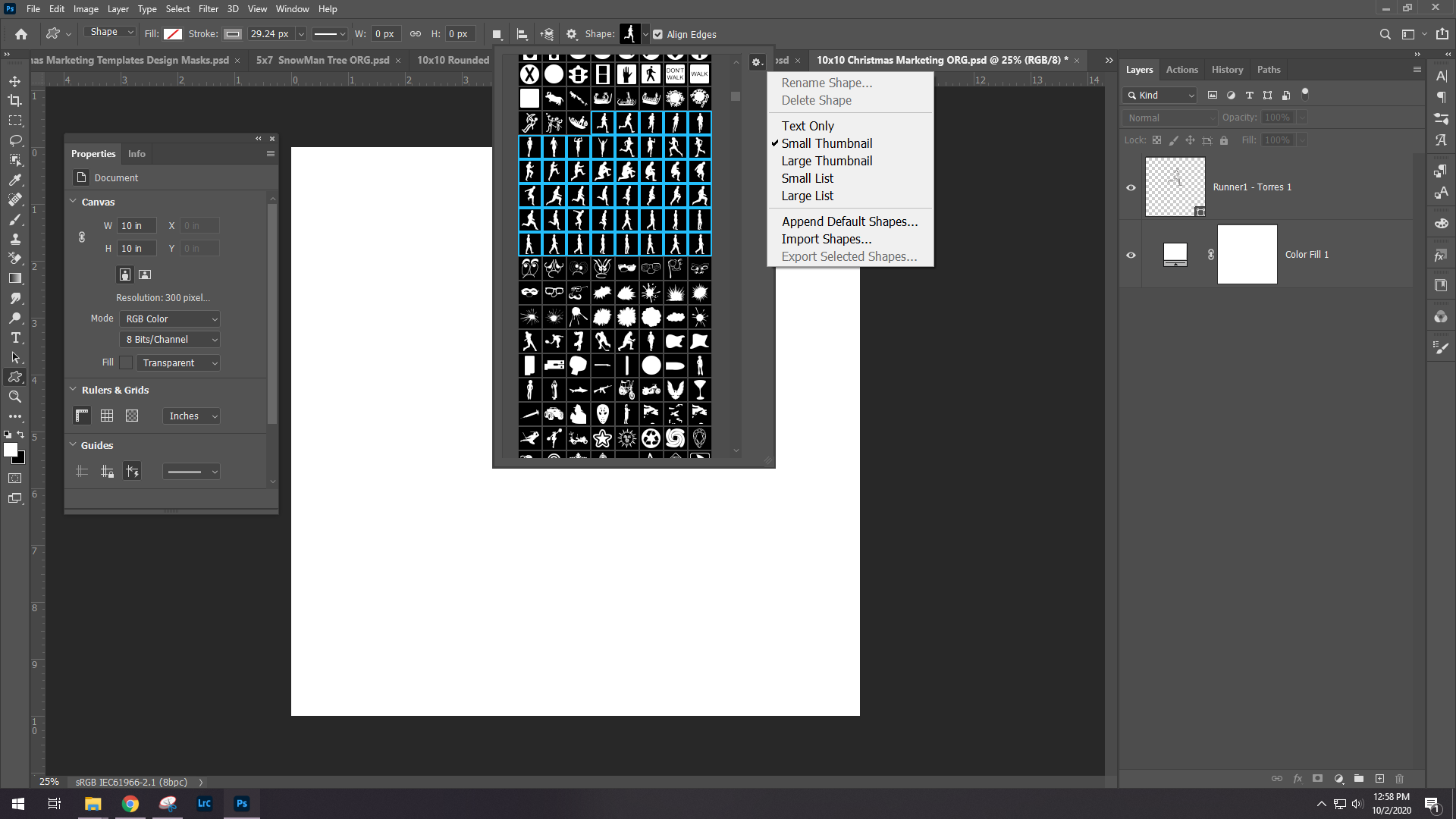Click Append Default Shapes... option
The width and height of the screenshot is (1456, 819).
pos(849,221)
